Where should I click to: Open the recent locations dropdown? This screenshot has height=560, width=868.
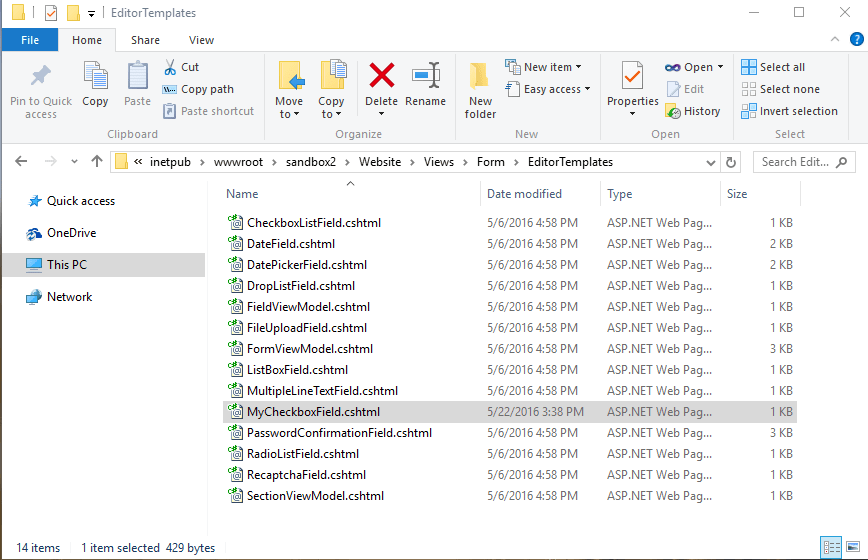74,162
